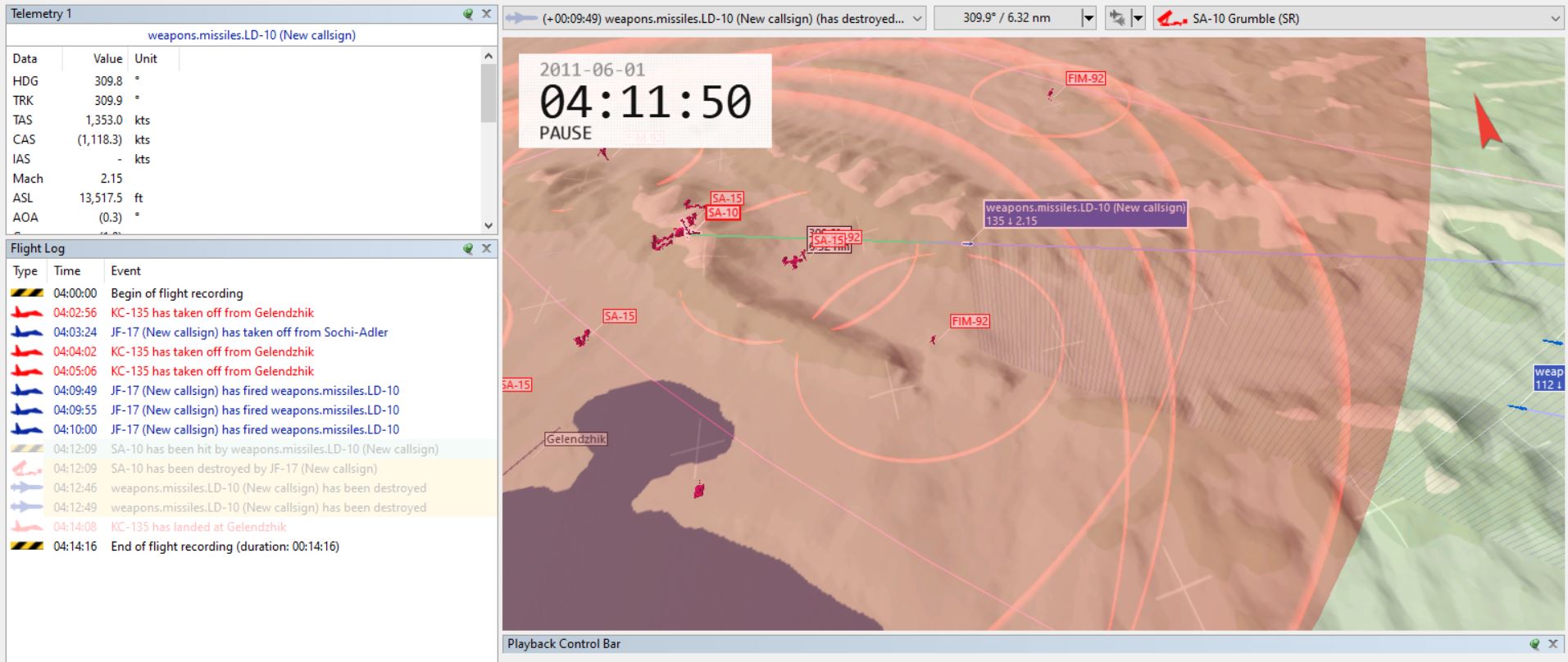The image size is (1568, 662).
Task: Select SA-10 has been hit log entry
Action: [252, 449]
